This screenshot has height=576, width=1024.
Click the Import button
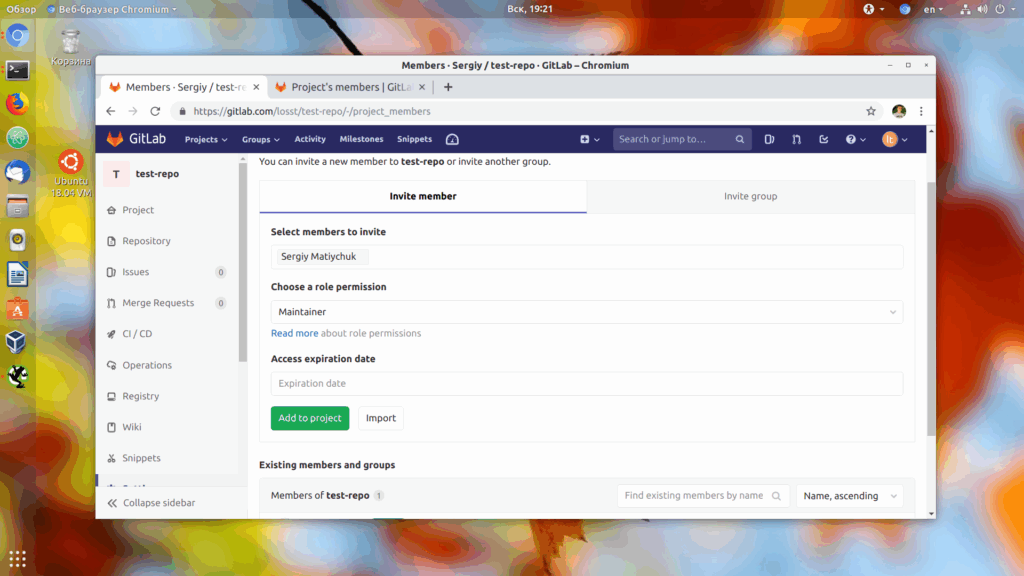pos(381,418)
